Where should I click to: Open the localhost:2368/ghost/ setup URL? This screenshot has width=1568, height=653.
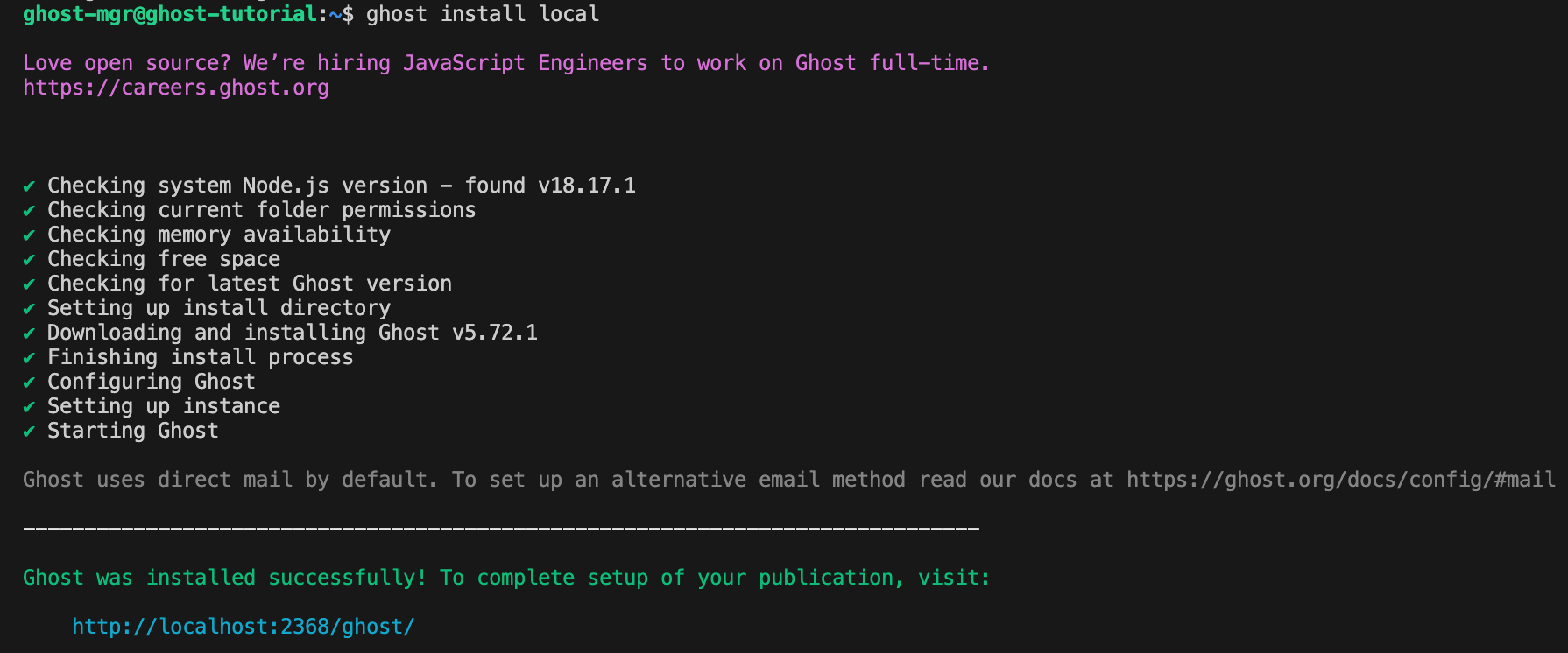tap(243, 627)
